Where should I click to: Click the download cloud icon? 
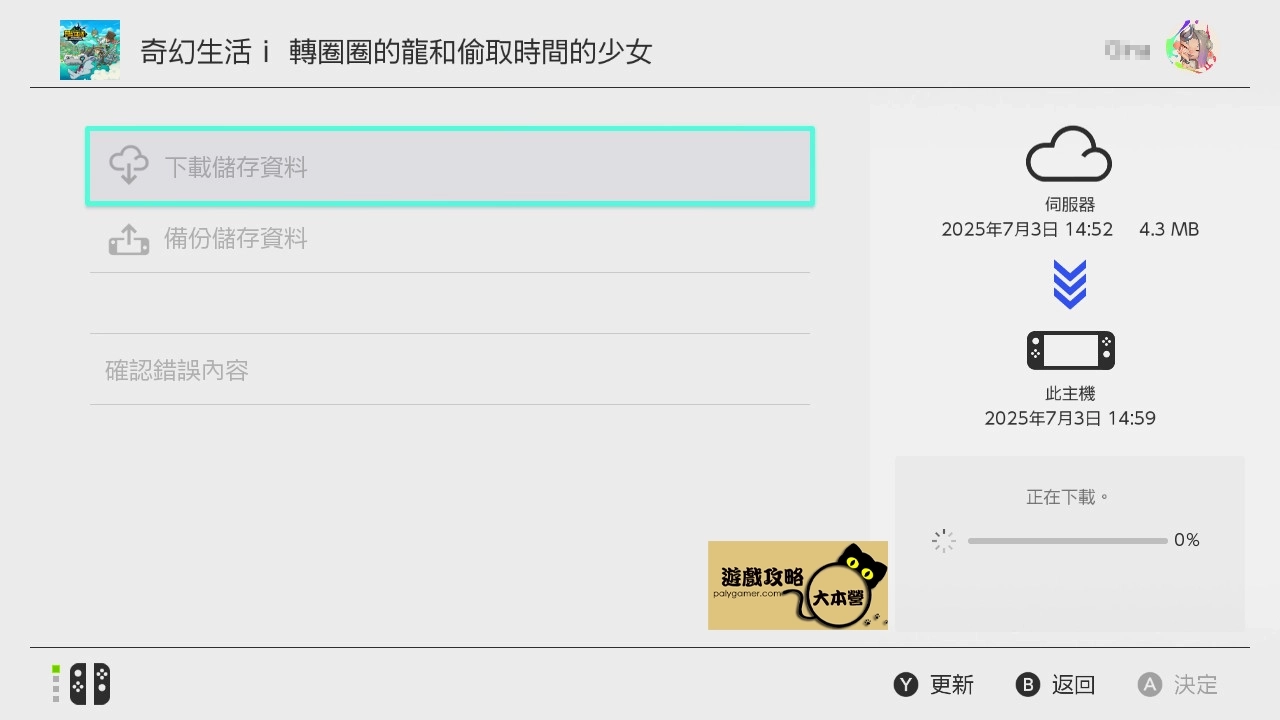coord(129,166)
